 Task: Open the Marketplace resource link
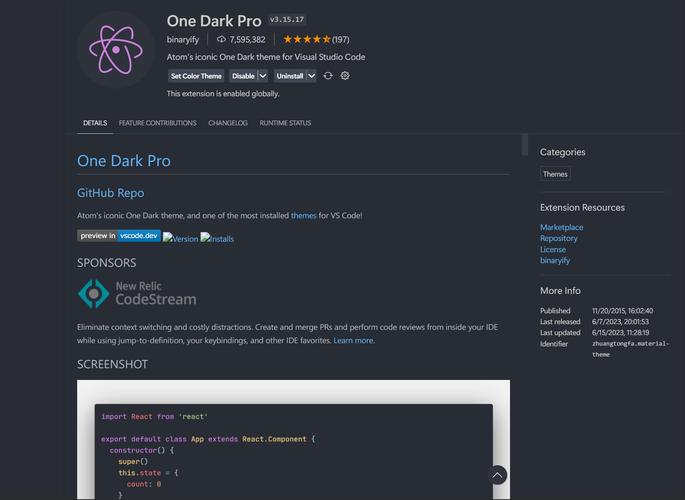[561, 227]
